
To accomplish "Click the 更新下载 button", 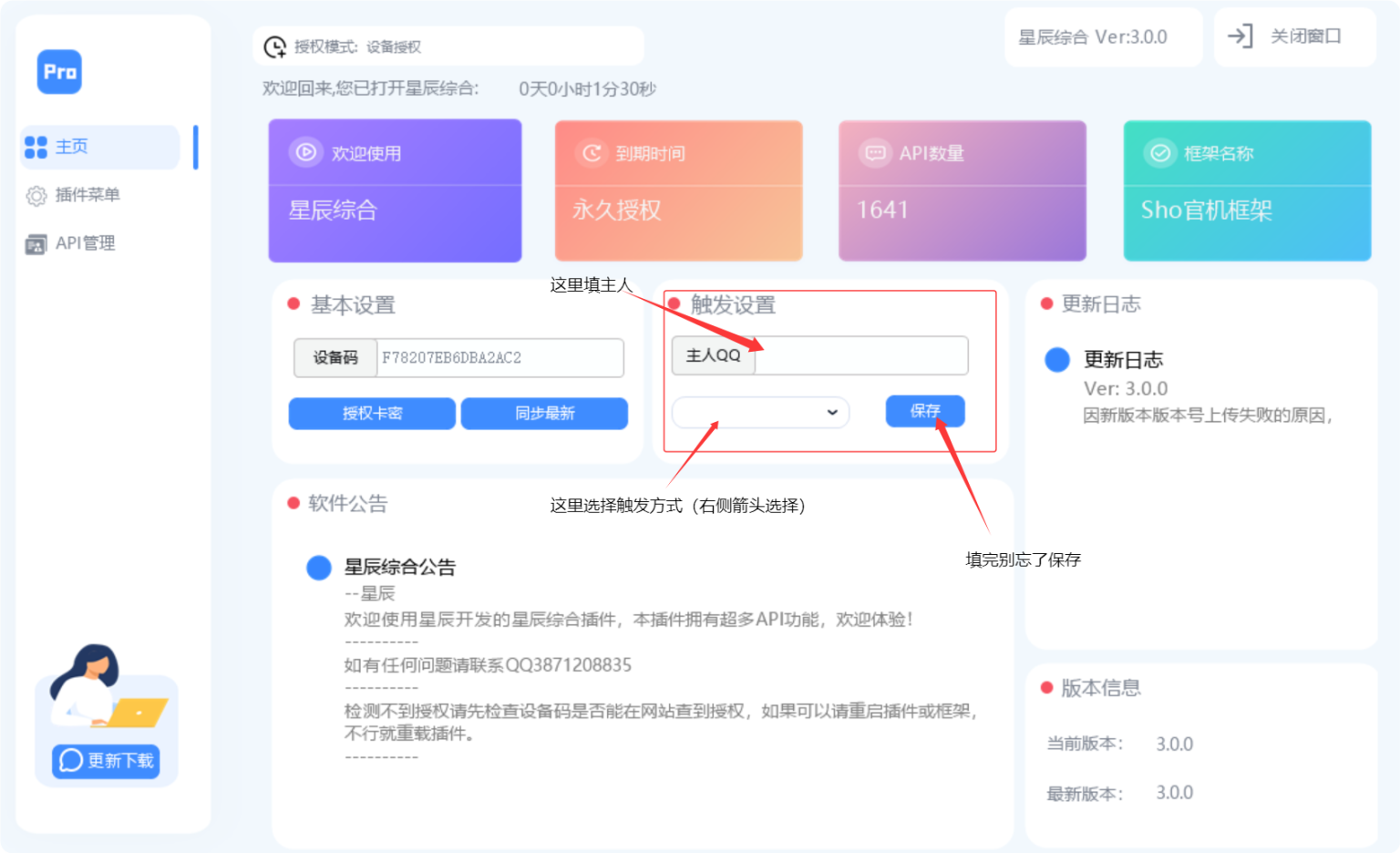I will point(107,760).
